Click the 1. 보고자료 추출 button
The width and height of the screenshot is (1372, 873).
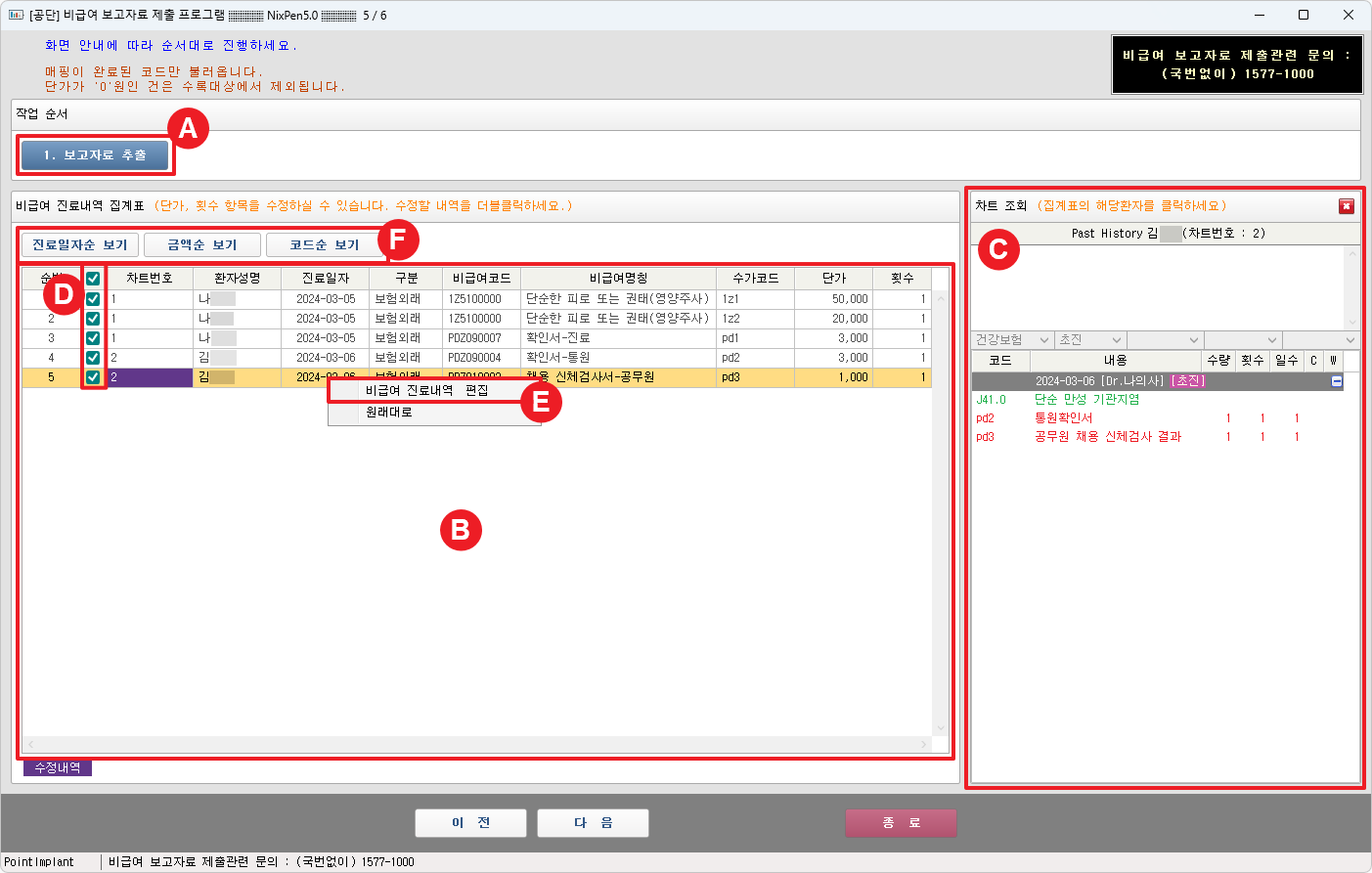pyautogui.click(x=95, y=155)
